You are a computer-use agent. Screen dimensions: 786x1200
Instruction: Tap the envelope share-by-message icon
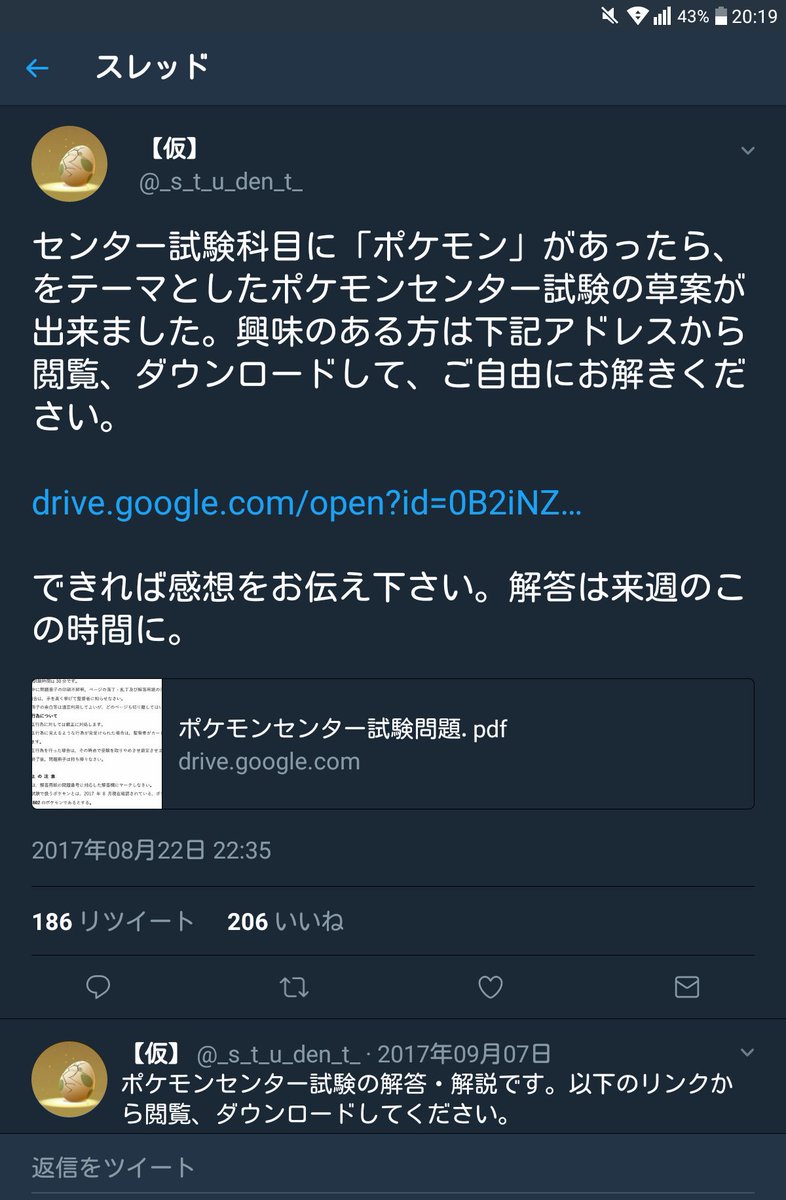[x=686, y=987]
